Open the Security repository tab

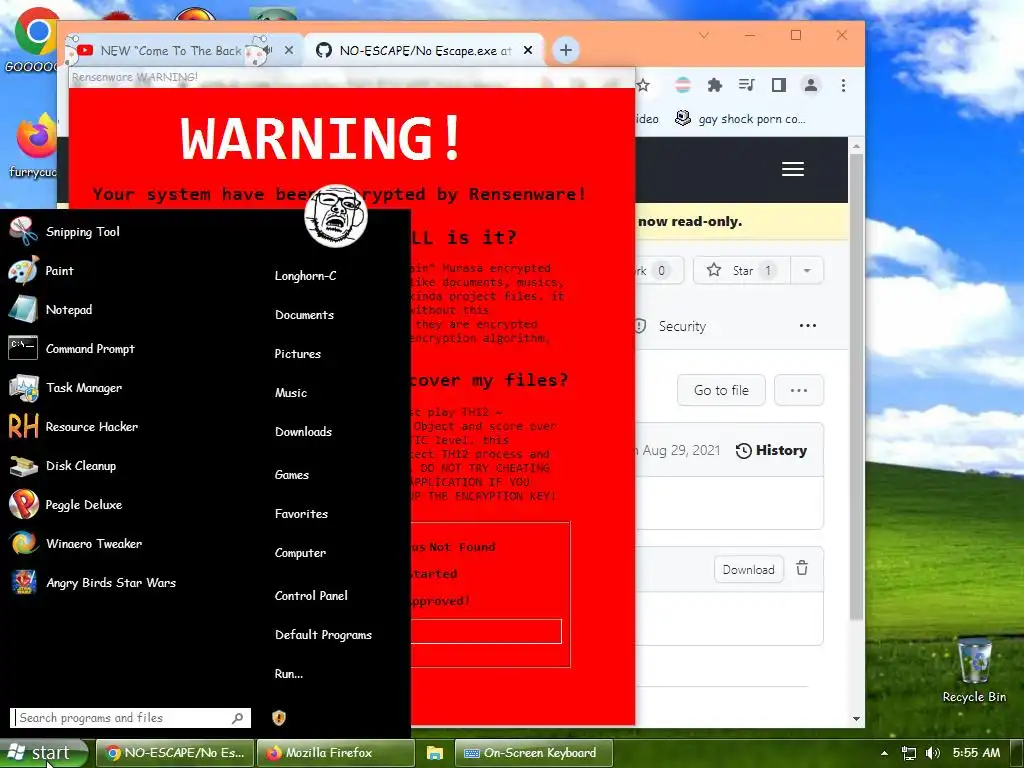671,326
